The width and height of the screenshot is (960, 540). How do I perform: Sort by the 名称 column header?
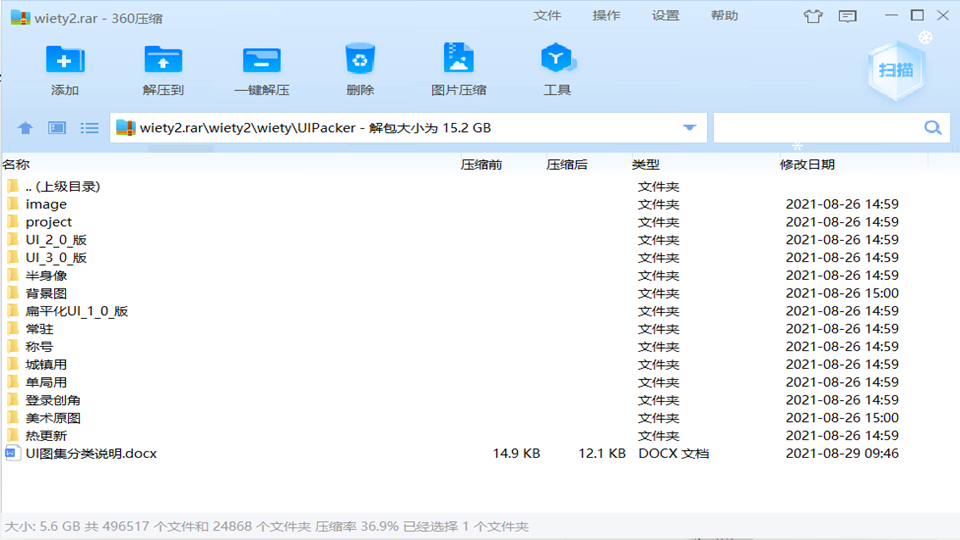[17, 164]
